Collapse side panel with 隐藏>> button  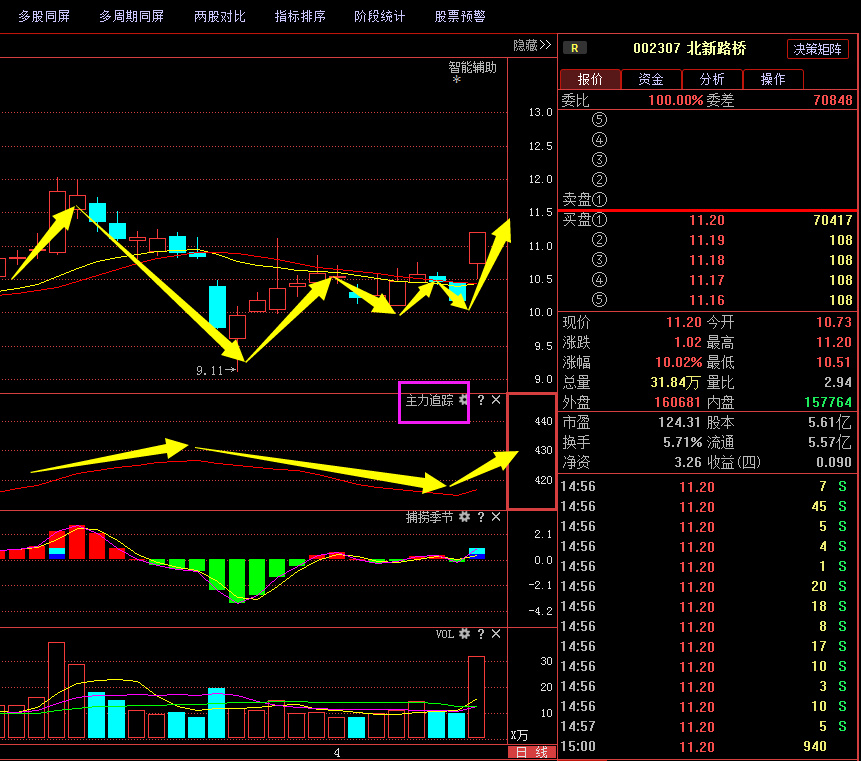point(532,45)
